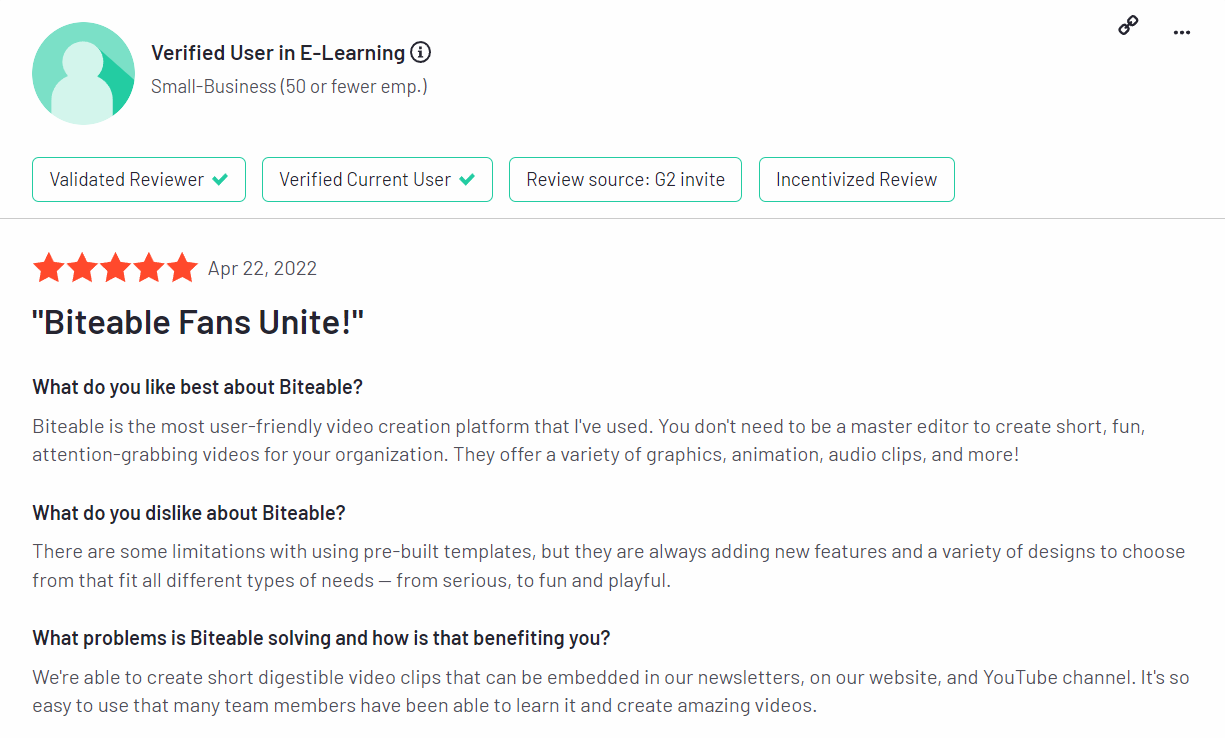This screenshot has width=1225, height=738.
Task: Click the info icon beside Verified User
Action: click(421, 52)
